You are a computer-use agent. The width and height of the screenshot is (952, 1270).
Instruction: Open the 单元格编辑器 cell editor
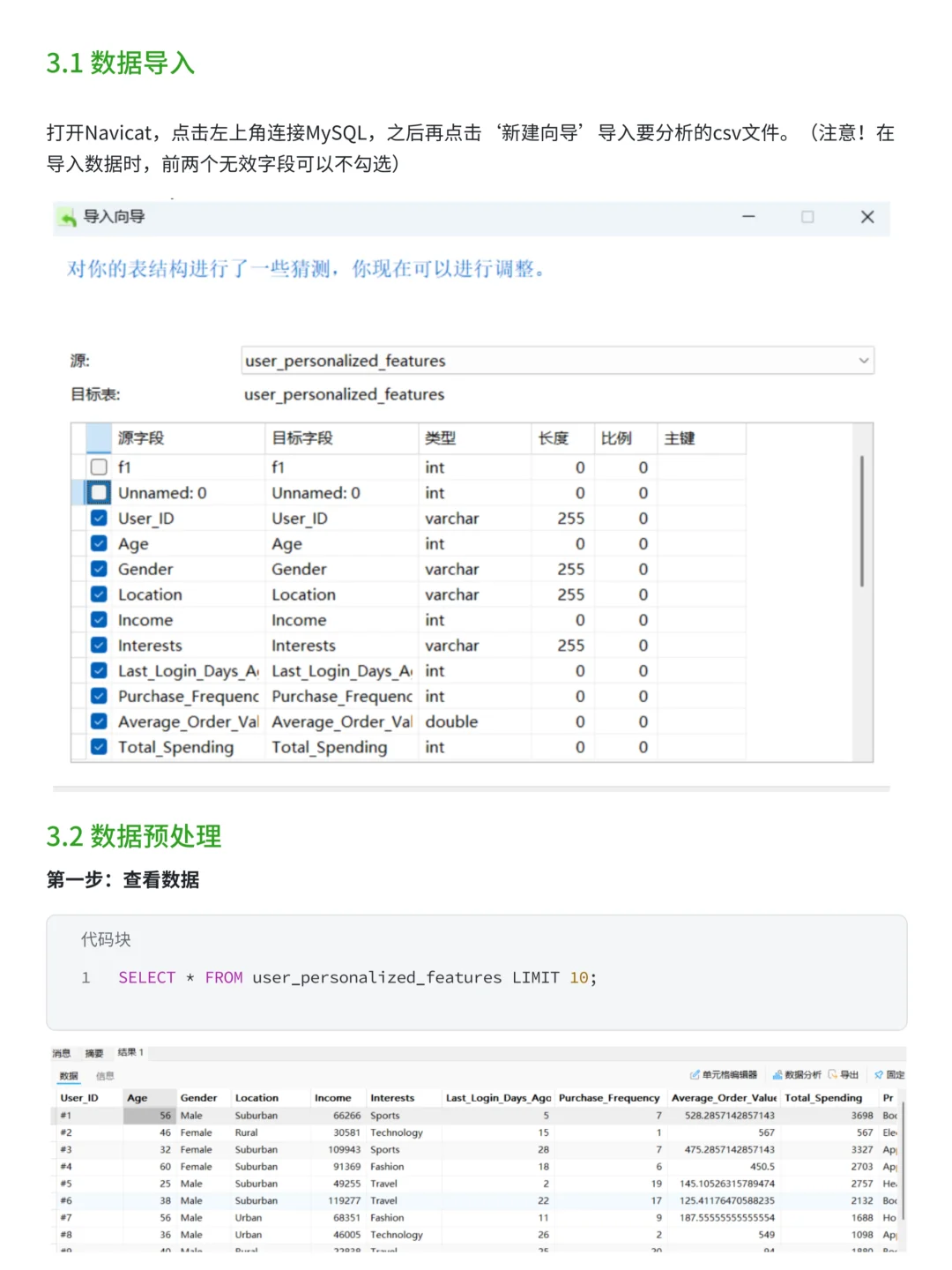point(724,1075)
